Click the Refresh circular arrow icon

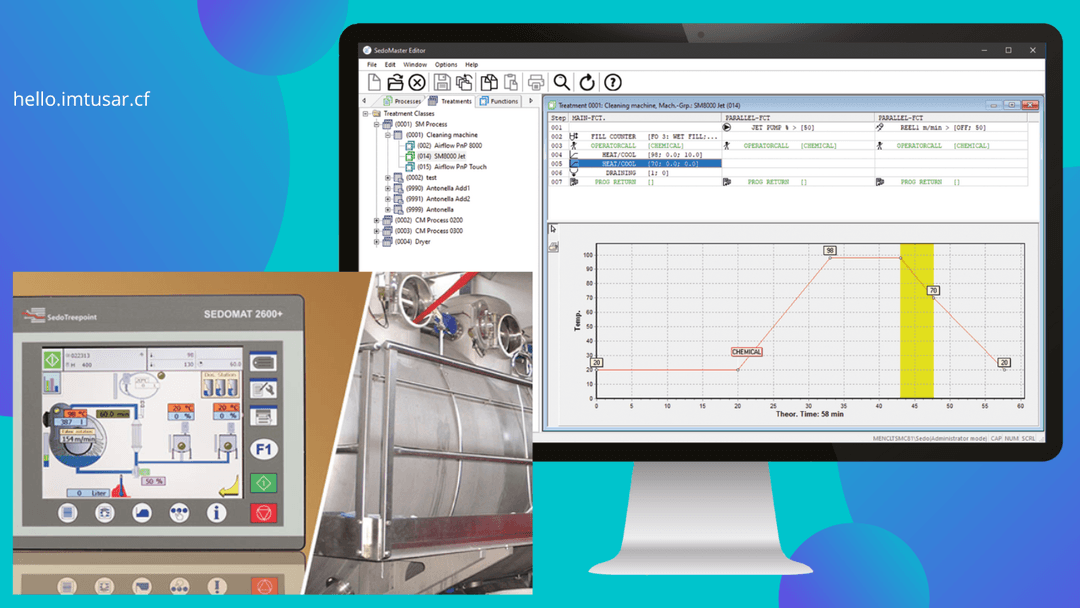click(587, 83)
